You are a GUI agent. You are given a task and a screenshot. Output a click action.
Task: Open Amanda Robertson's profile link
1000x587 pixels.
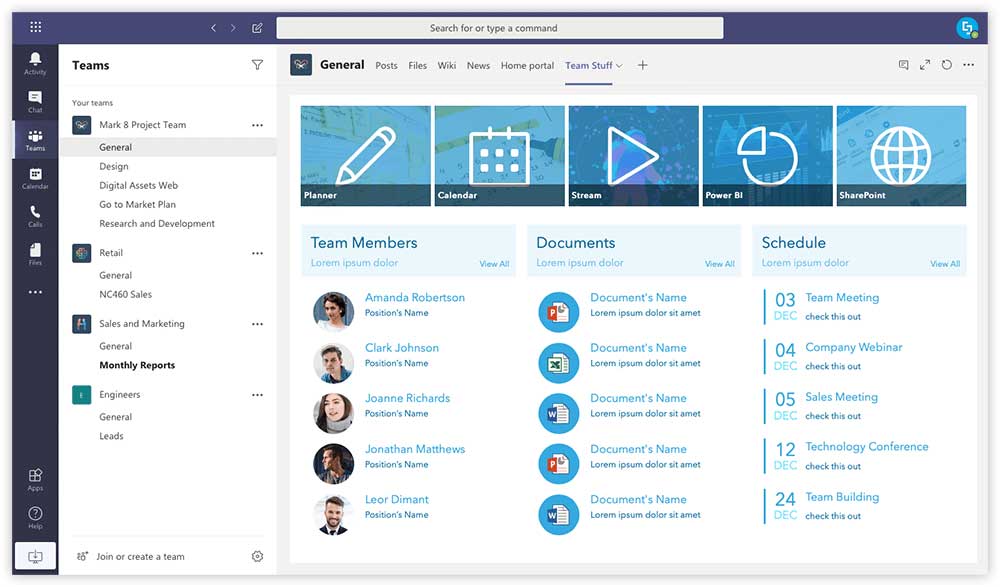(x=414, y=297)
